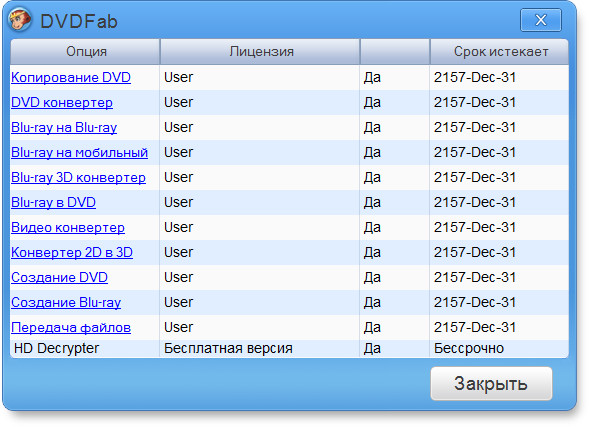Click the Срок истекает column header
This screenshot has width=589, height=427.
click(x=499, y=51)
